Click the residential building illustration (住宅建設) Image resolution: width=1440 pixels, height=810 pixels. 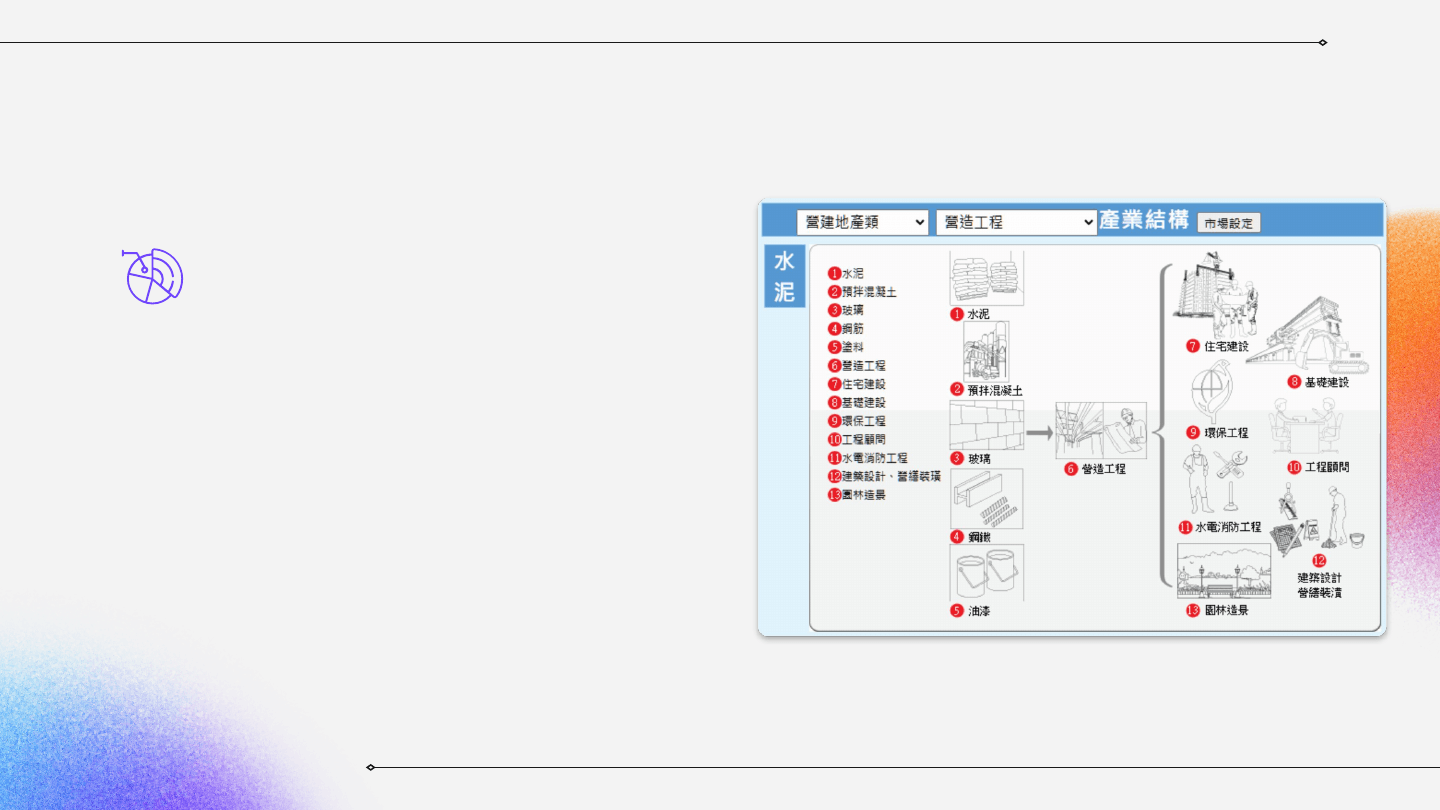point(1216,297)
